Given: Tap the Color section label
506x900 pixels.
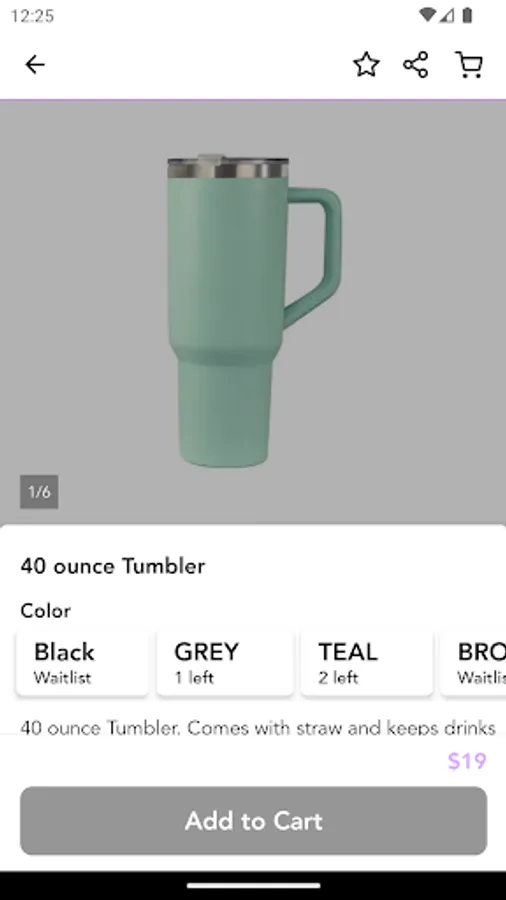Looking at the screenshot, I should coord(46,611).
